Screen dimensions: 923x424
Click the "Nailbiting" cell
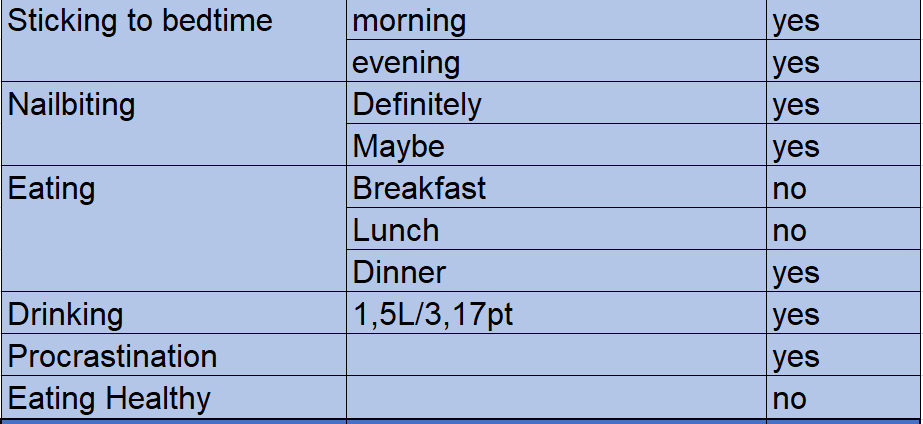pos(72,105)
